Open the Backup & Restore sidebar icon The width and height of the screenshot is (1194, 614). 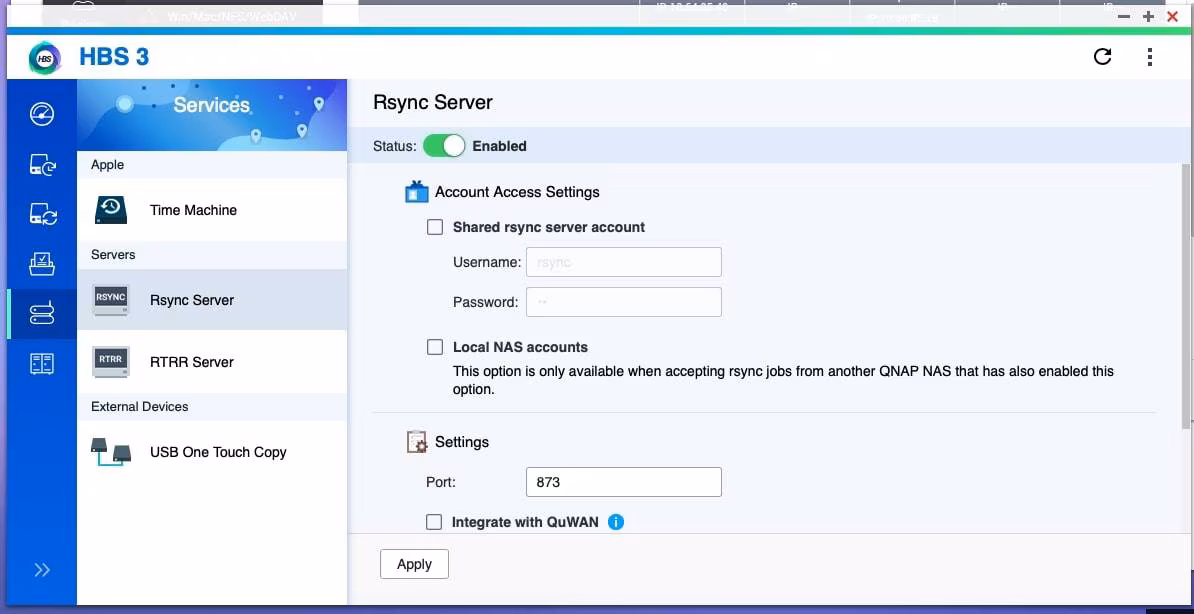(x=42, y=165)
